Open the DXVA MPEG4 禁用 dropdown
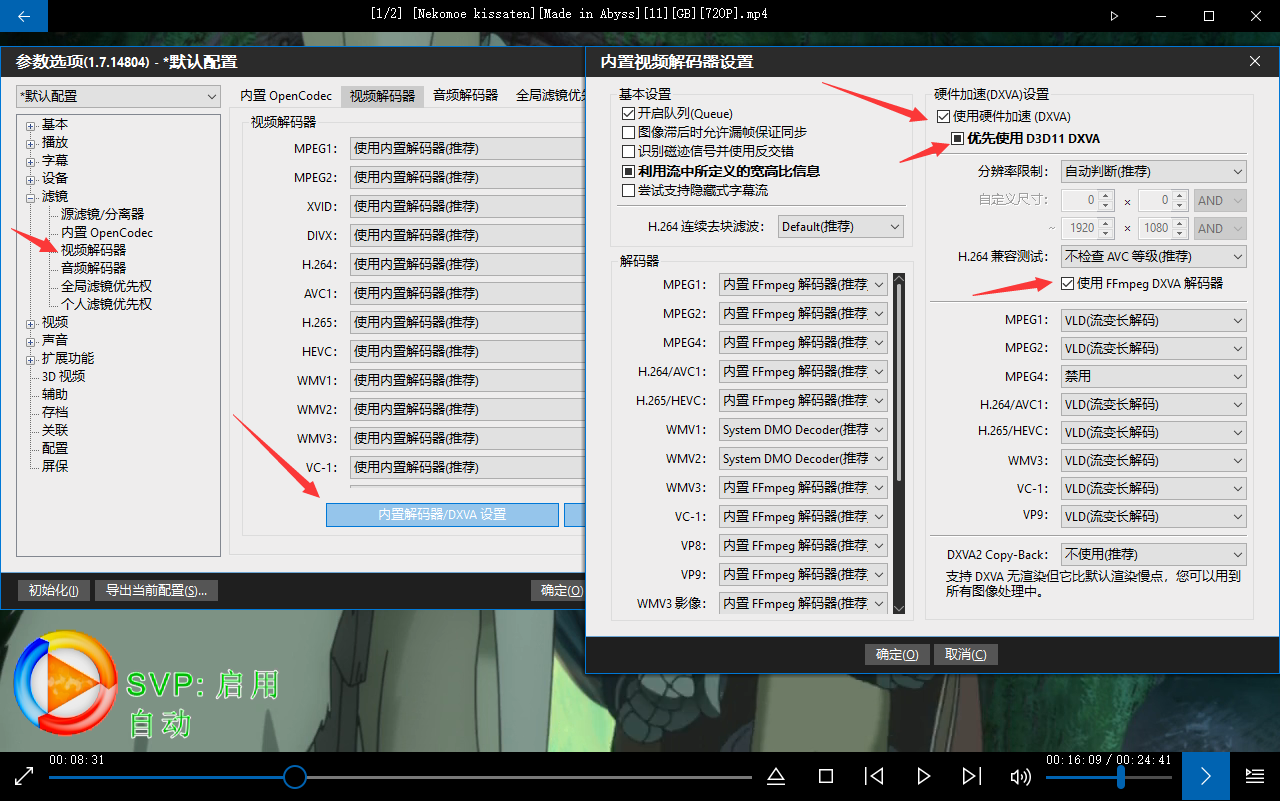Screen dimensions: 1280x801 1153,377
